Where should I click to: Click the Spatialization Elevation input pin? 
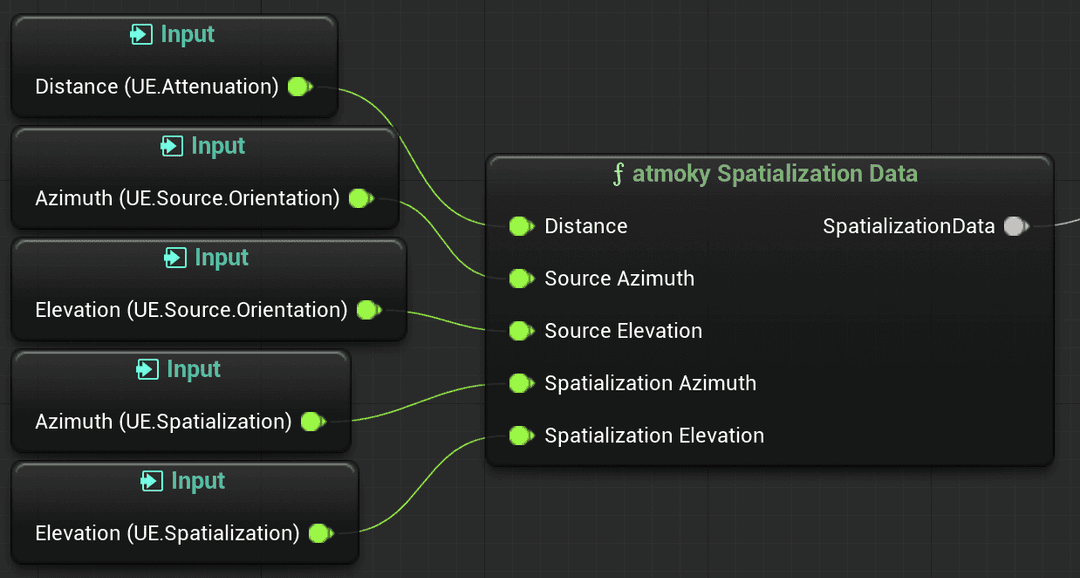521,435
